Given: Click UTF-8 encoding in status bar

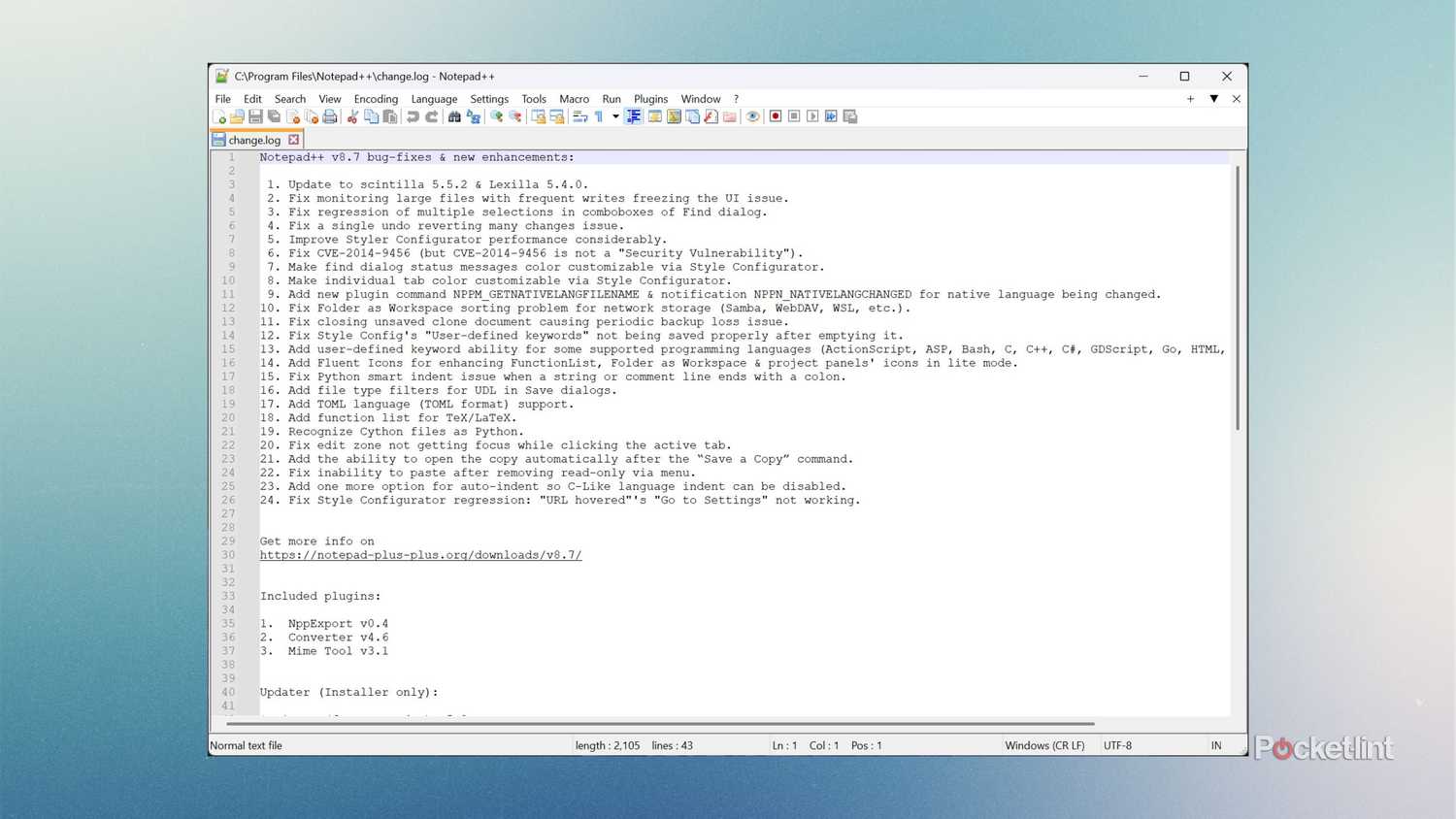Looking at the screenshot, I should 1117,745.
